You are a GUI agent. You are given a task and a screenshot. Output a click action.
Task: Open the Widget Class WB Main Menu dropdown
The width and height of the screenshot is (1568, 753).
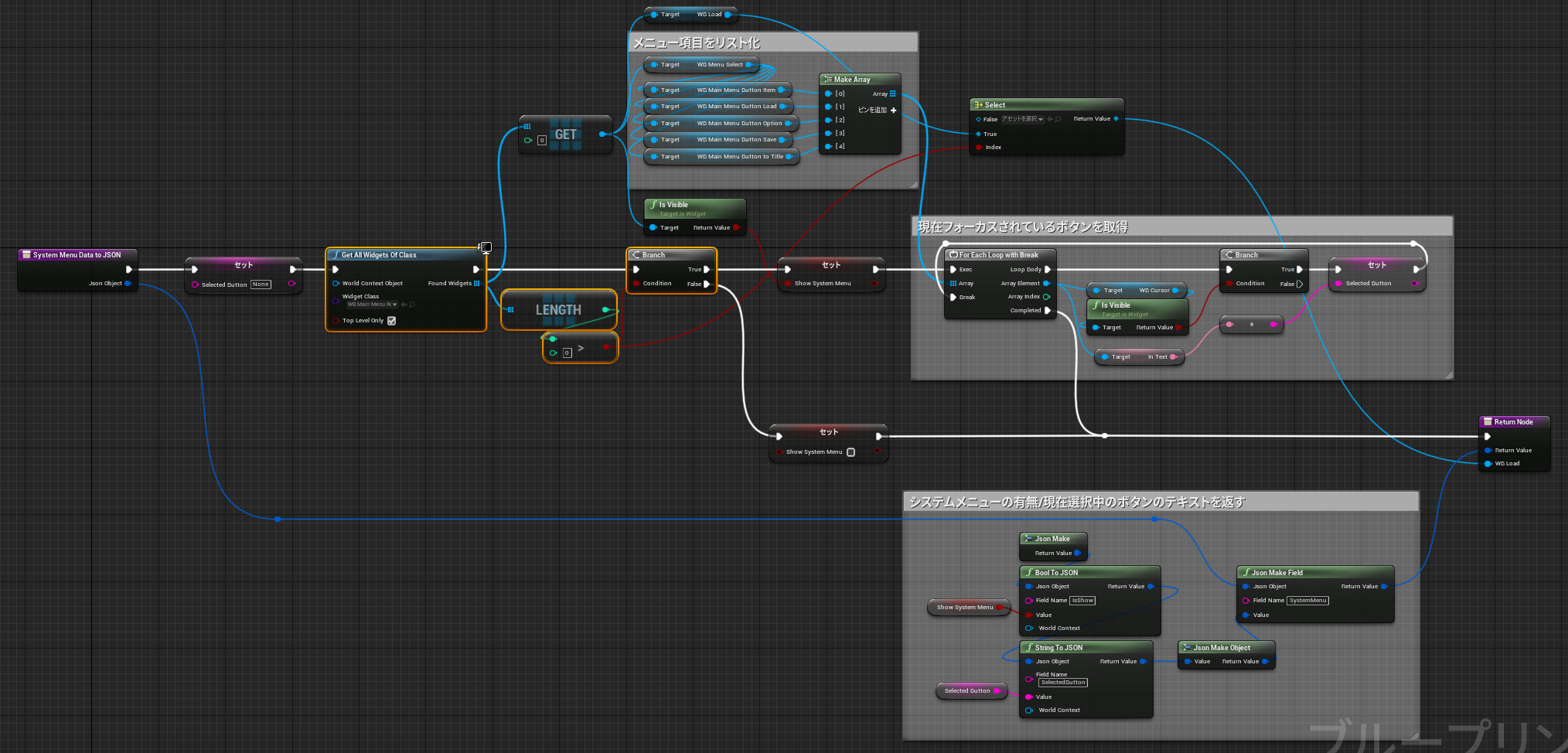coord(371,305)
